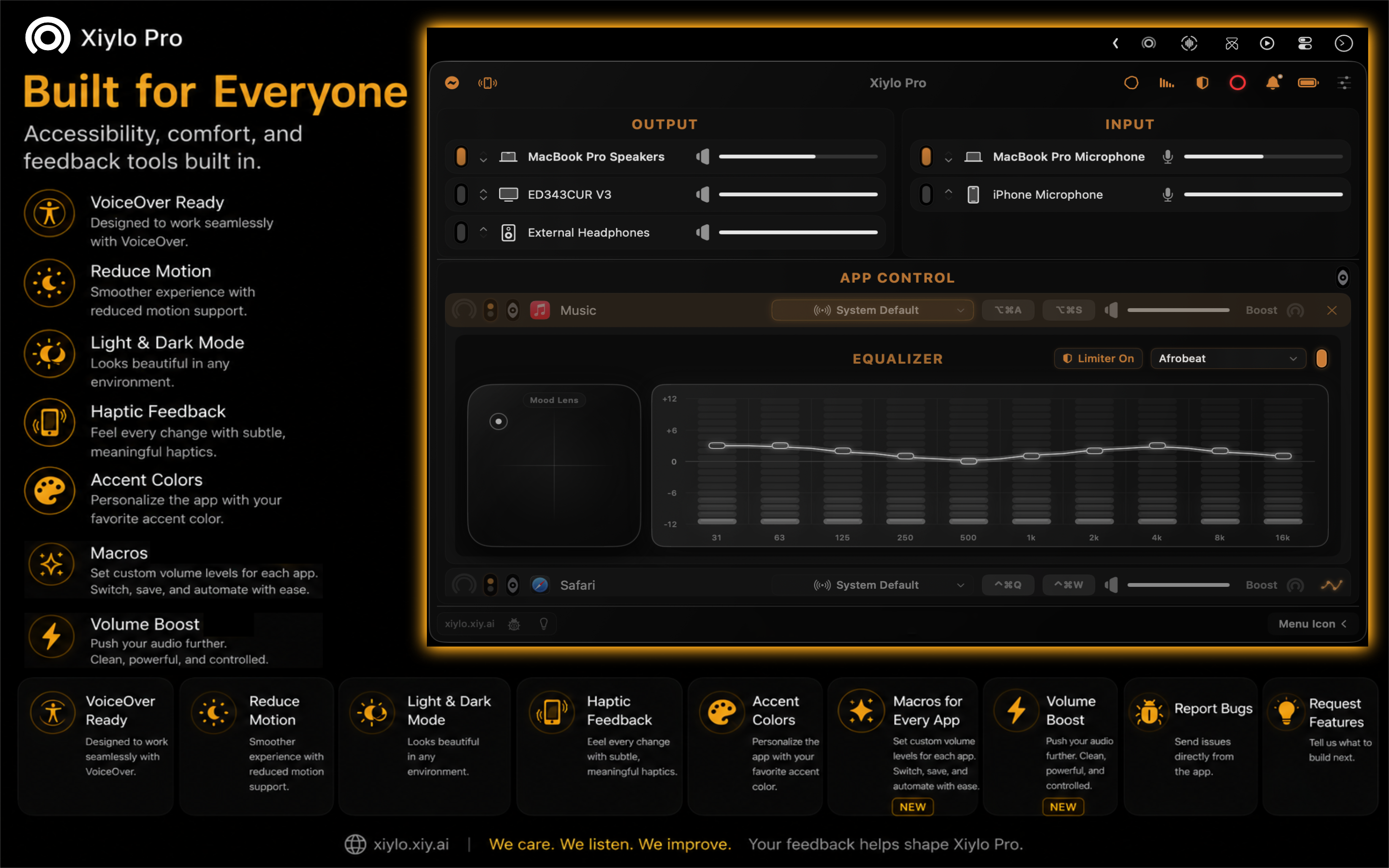Image resolution: width=1389 pixels, height=868 pixels.
Task: Click the Music app icon
Action: tap(540, 310)
